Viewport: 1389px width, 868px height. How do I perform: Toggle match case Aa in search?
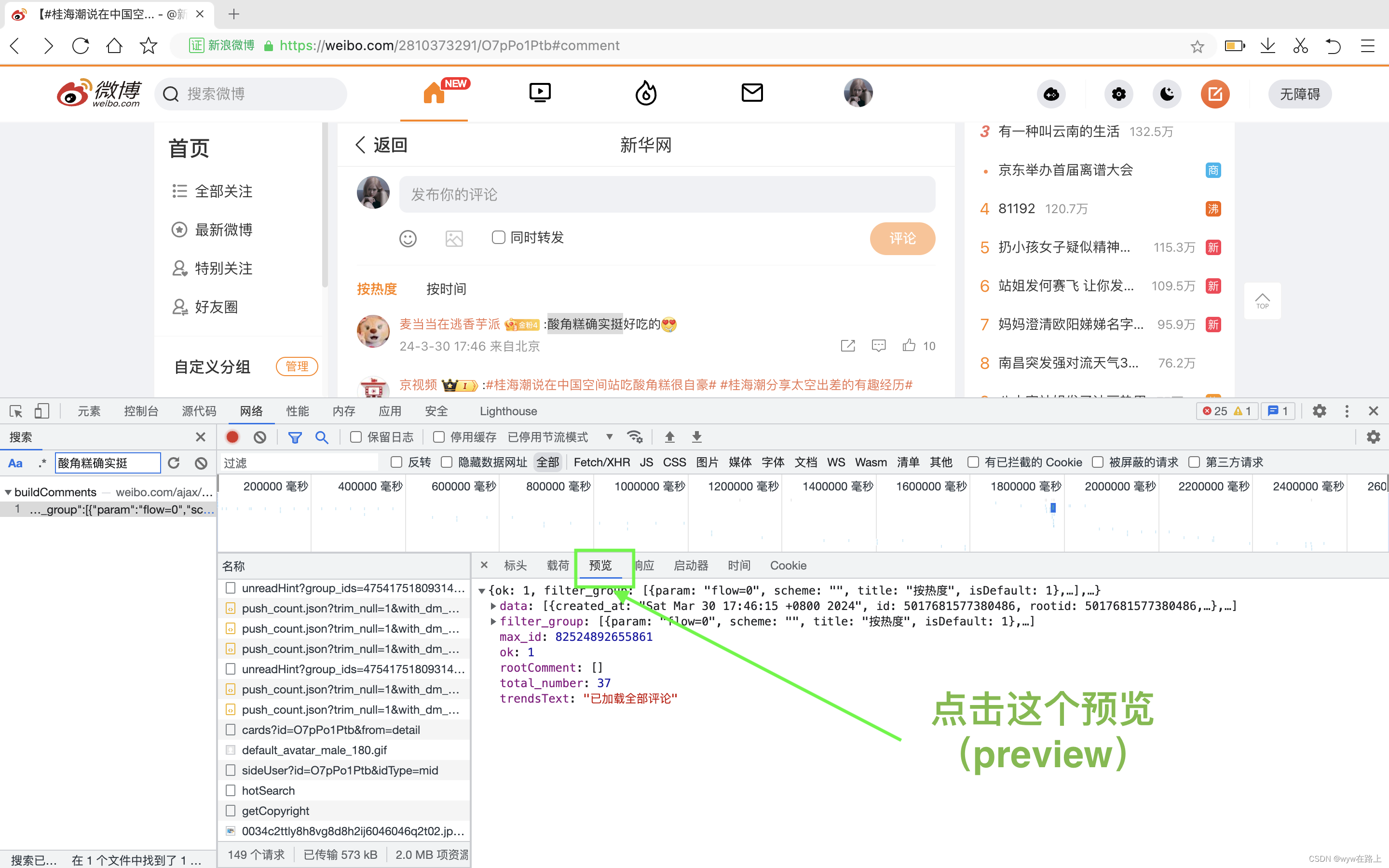coord(15,463)
